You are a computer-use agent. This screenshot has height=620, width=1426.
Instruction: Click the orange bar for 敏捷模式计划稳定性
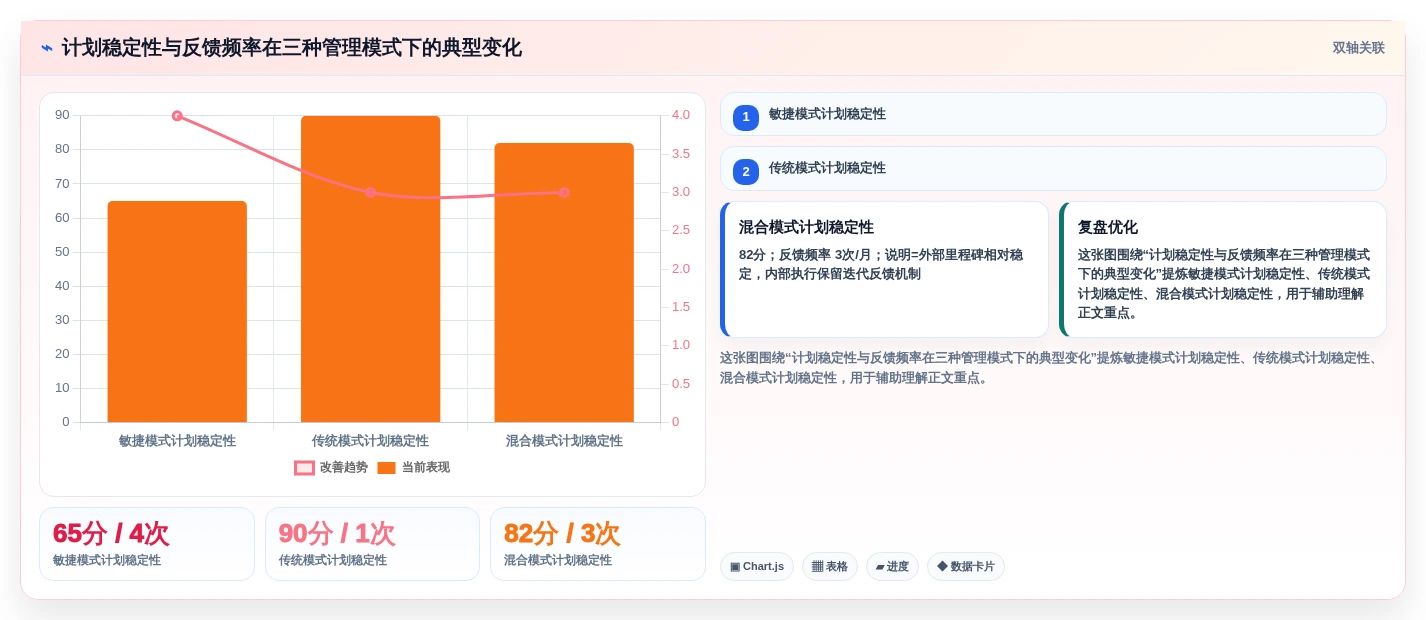177,311
